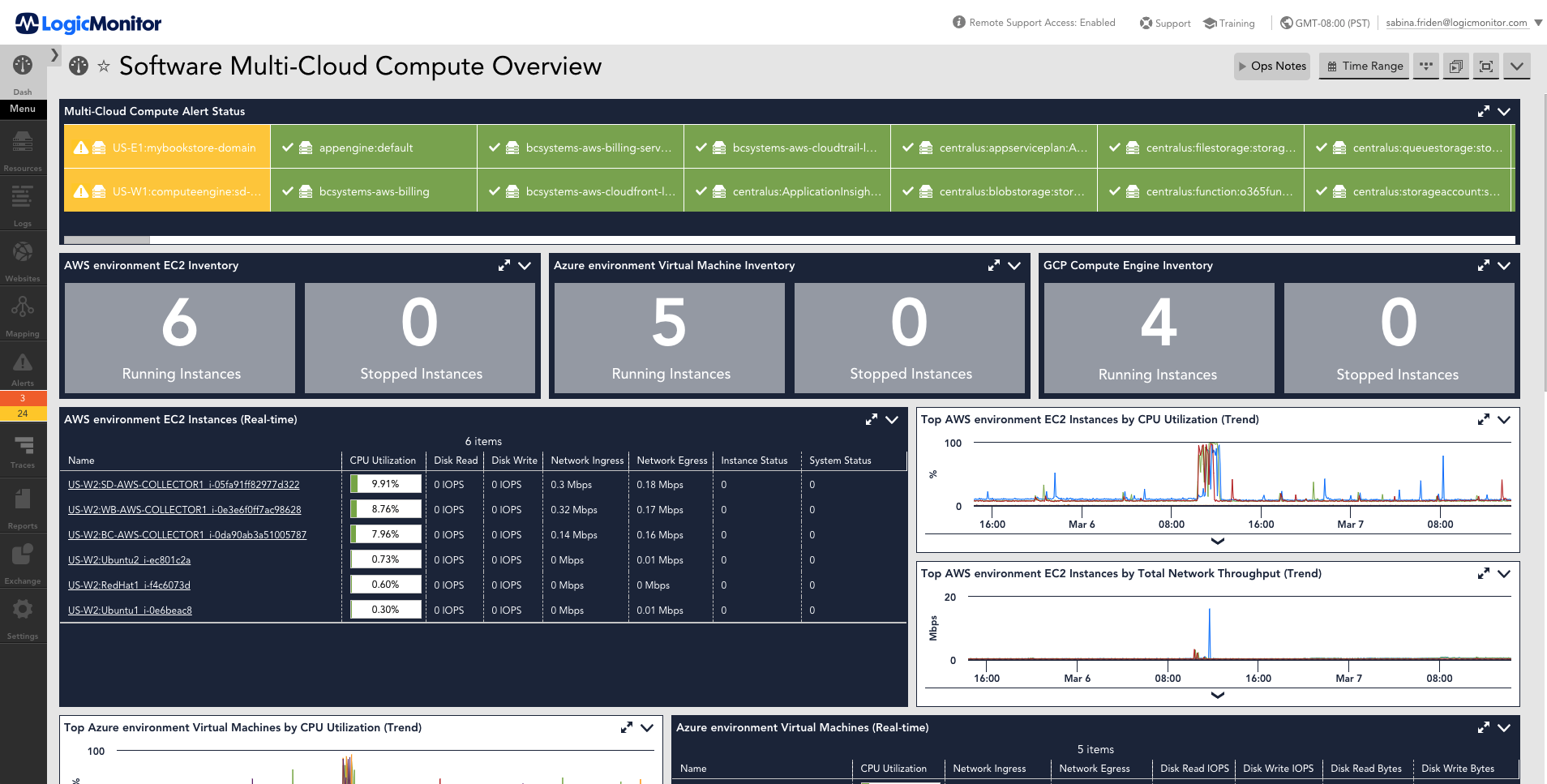Toggle fullscreen dashboard view icon

pos(1485,66)
